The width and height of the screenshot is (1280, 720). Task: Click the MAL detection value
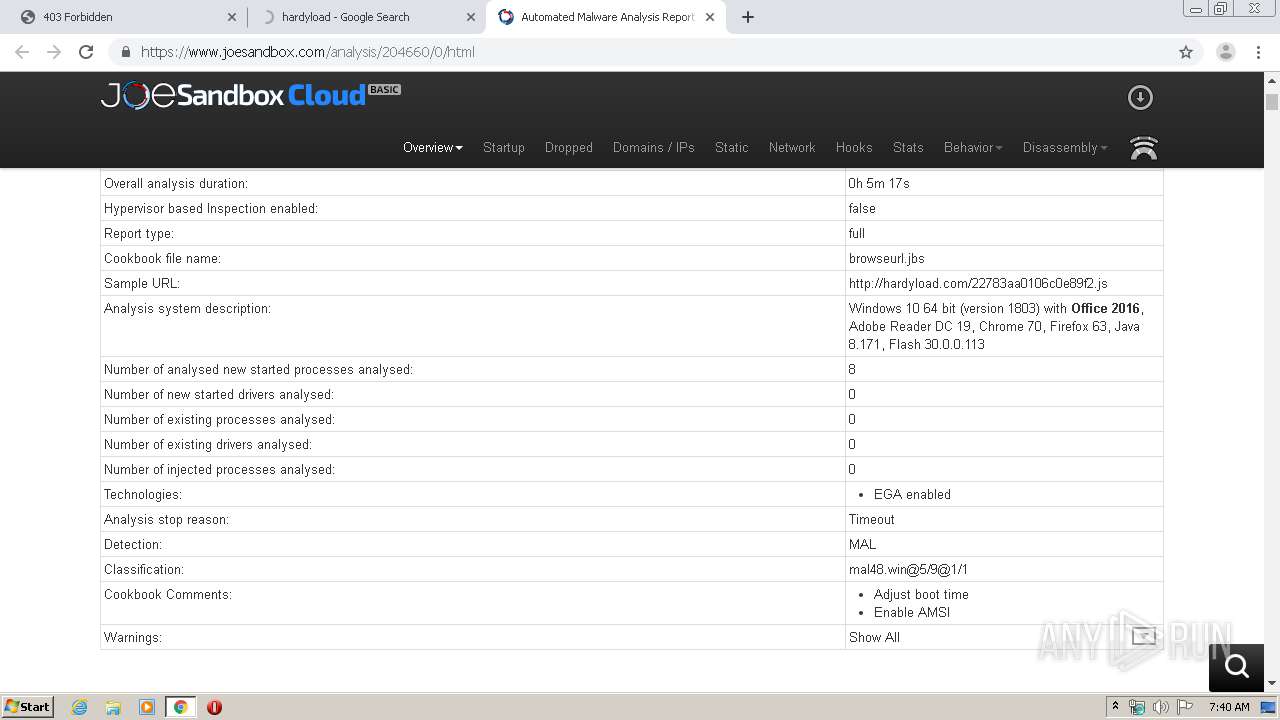tap(862, 544)
